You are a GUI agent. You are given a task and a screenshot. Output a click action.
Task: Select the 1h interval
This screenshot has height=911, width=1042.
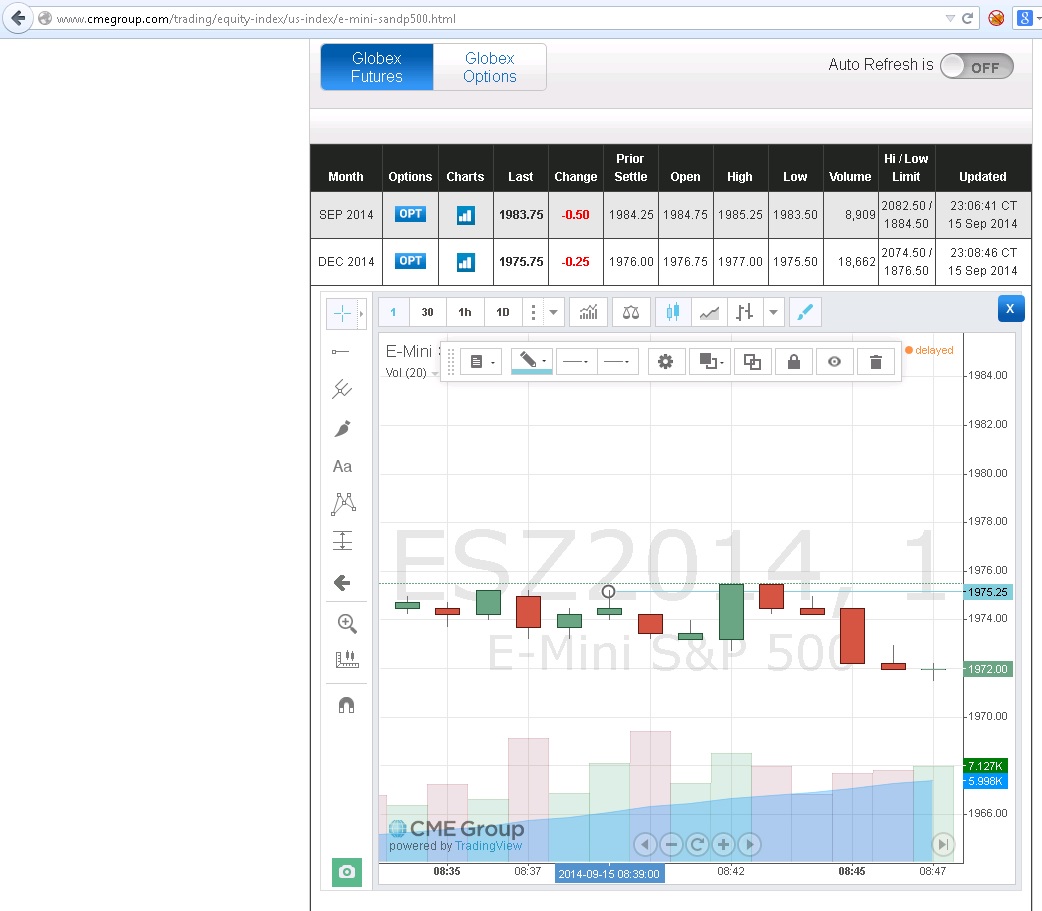pyautogui.click(x=465, y=312)
